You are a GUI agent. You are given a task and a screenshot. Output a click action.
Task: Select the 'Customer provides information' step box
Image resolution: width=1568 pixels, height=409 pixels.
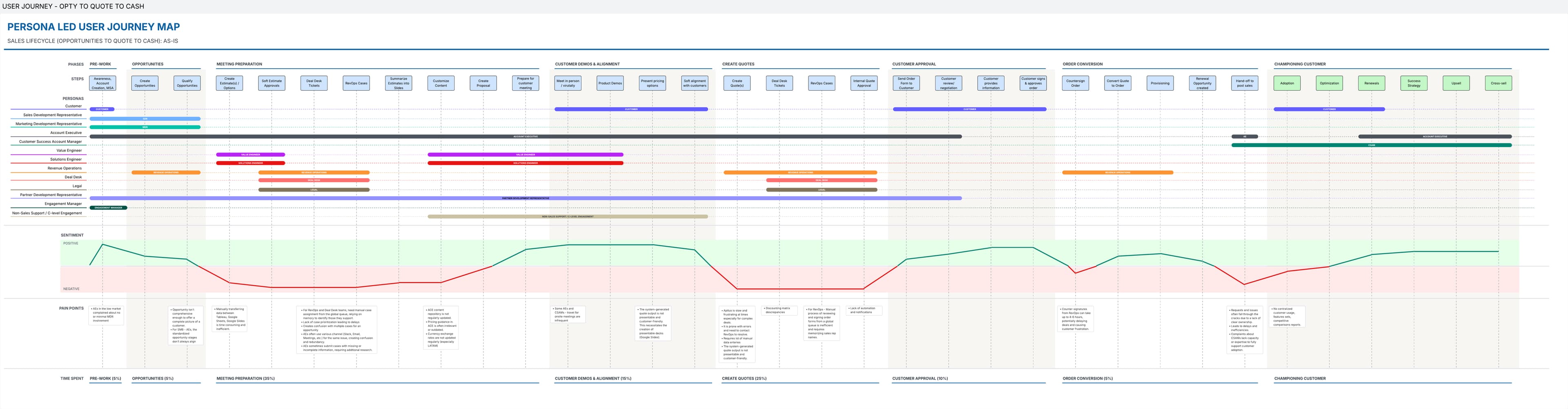click(x=991, y=83)
